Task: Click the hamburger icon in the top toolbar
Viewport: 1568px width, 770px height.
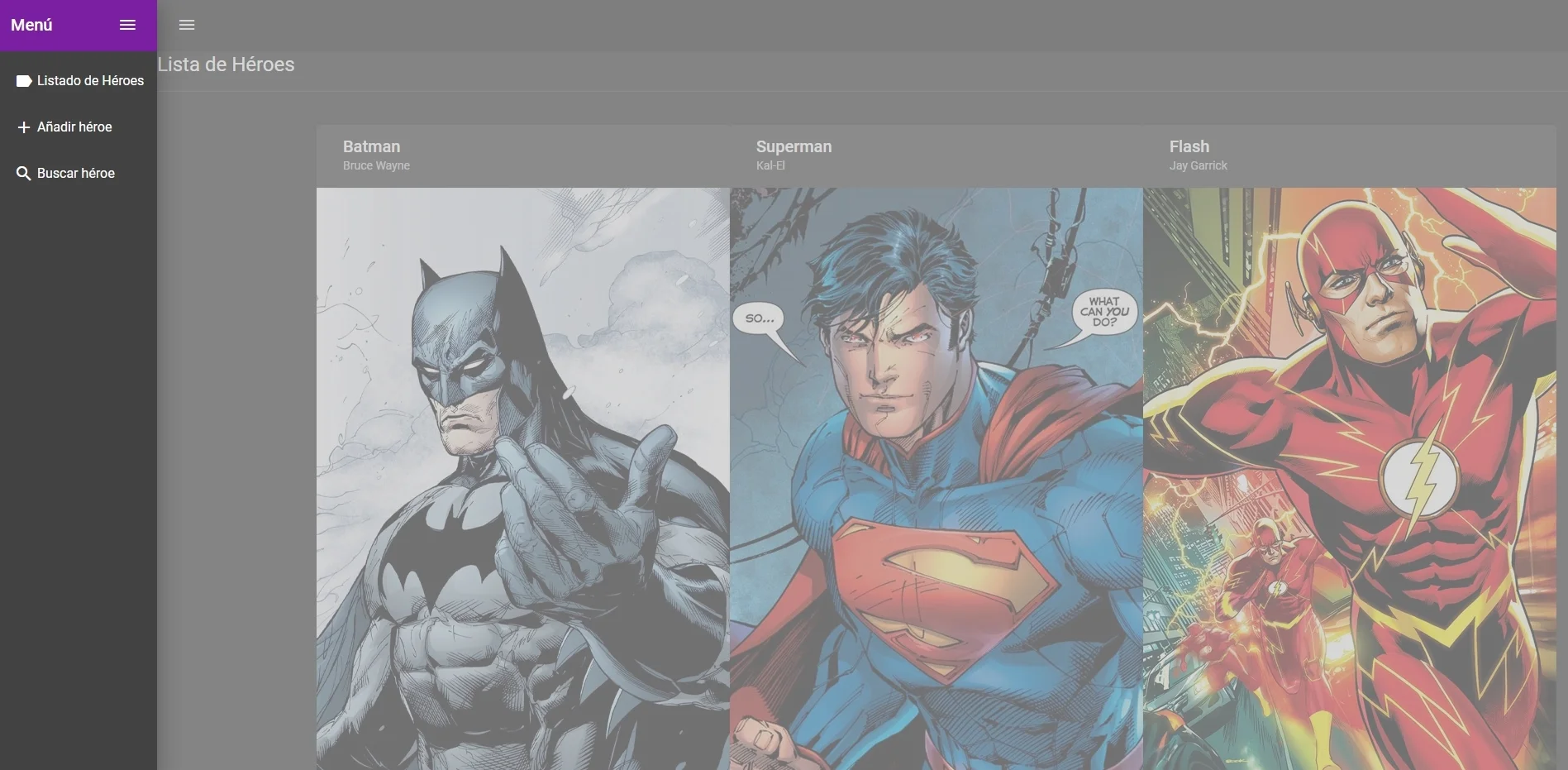Action: pos(187,25)
